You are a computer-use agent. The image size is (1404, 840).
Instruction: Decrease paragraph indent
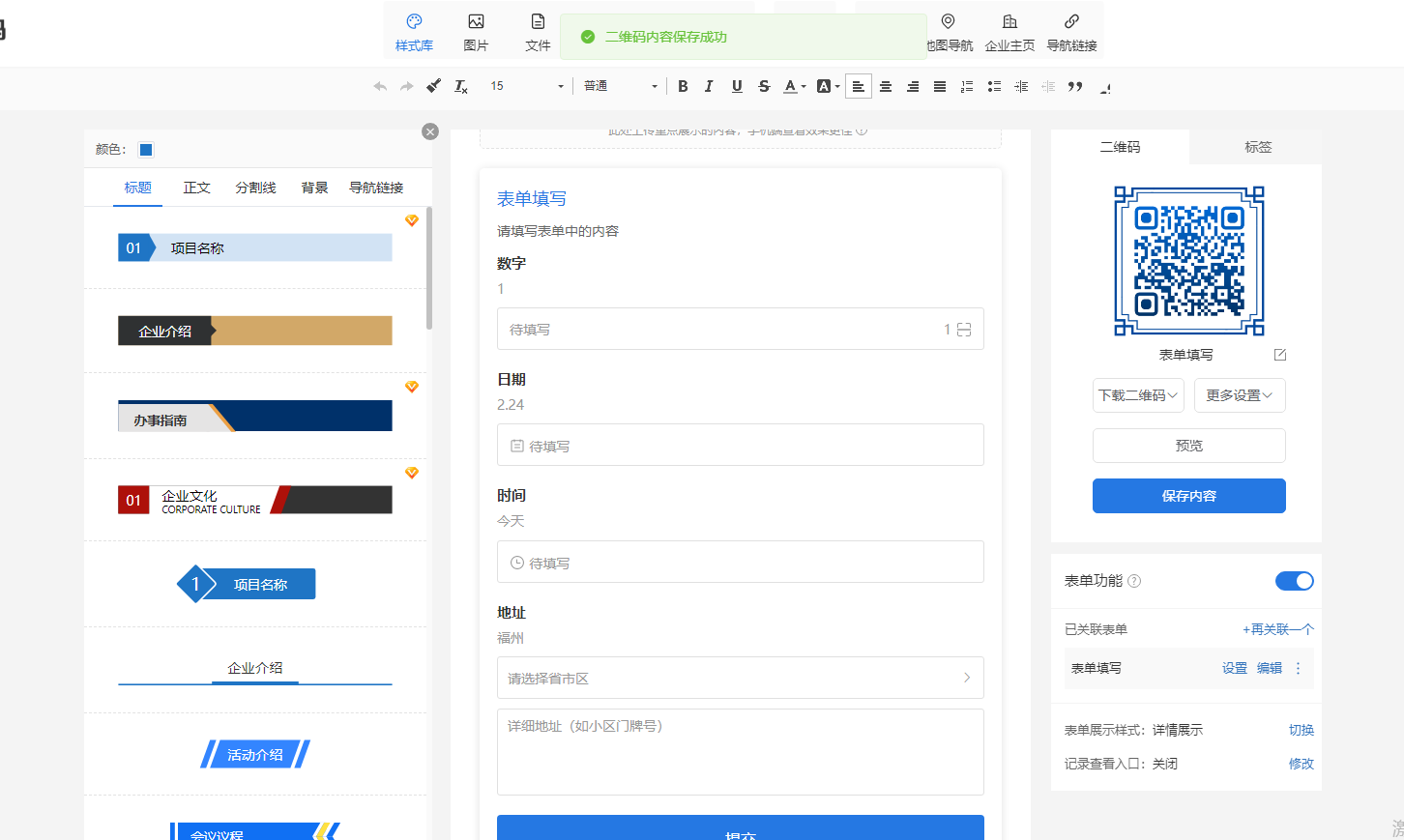tap(1047, 86)
